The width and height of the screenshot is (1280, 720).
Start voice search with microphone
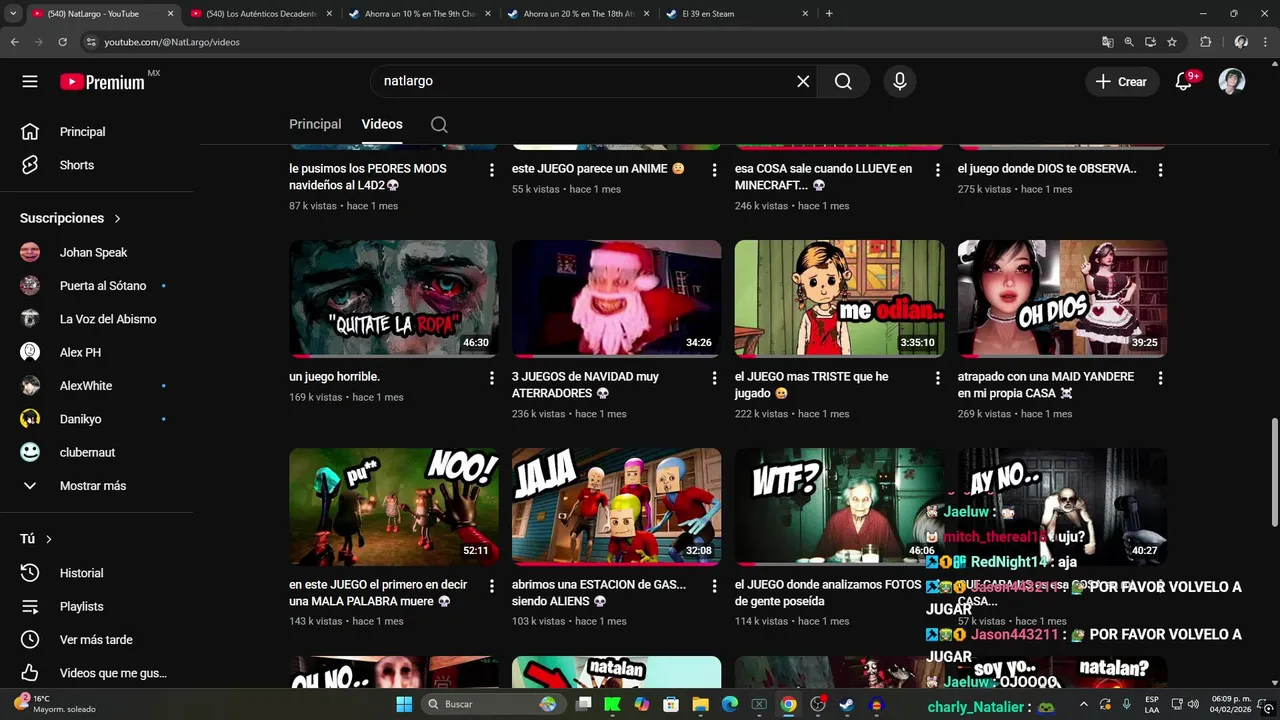point(900,82)
